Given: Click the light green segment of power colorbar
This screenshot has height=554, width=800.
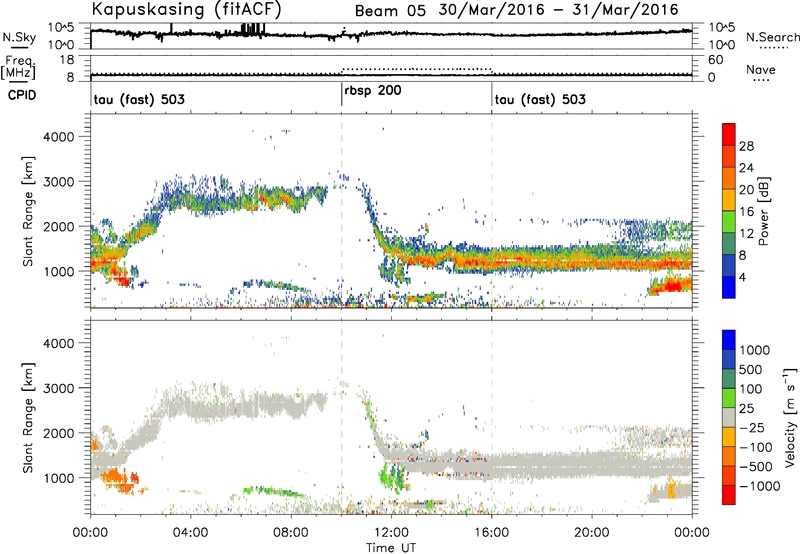Looking at the screenshot, I should pyautogui.click(x=729, y=222).
